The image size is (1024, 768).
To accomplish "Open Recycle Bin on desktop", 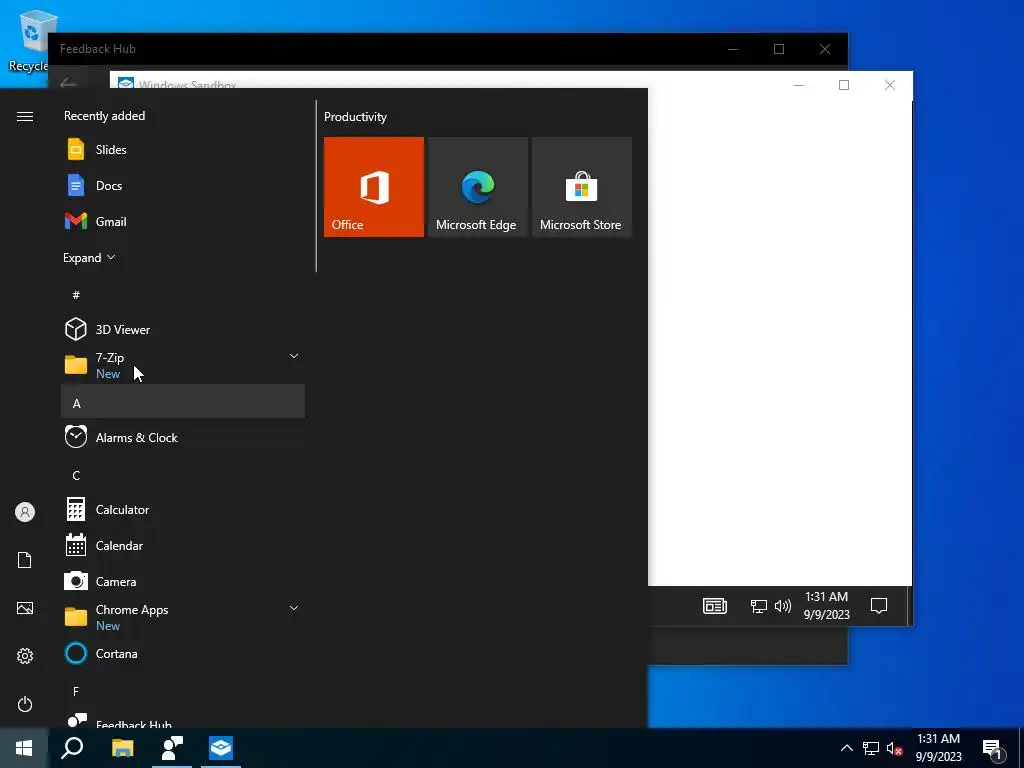I will [29, 39].
